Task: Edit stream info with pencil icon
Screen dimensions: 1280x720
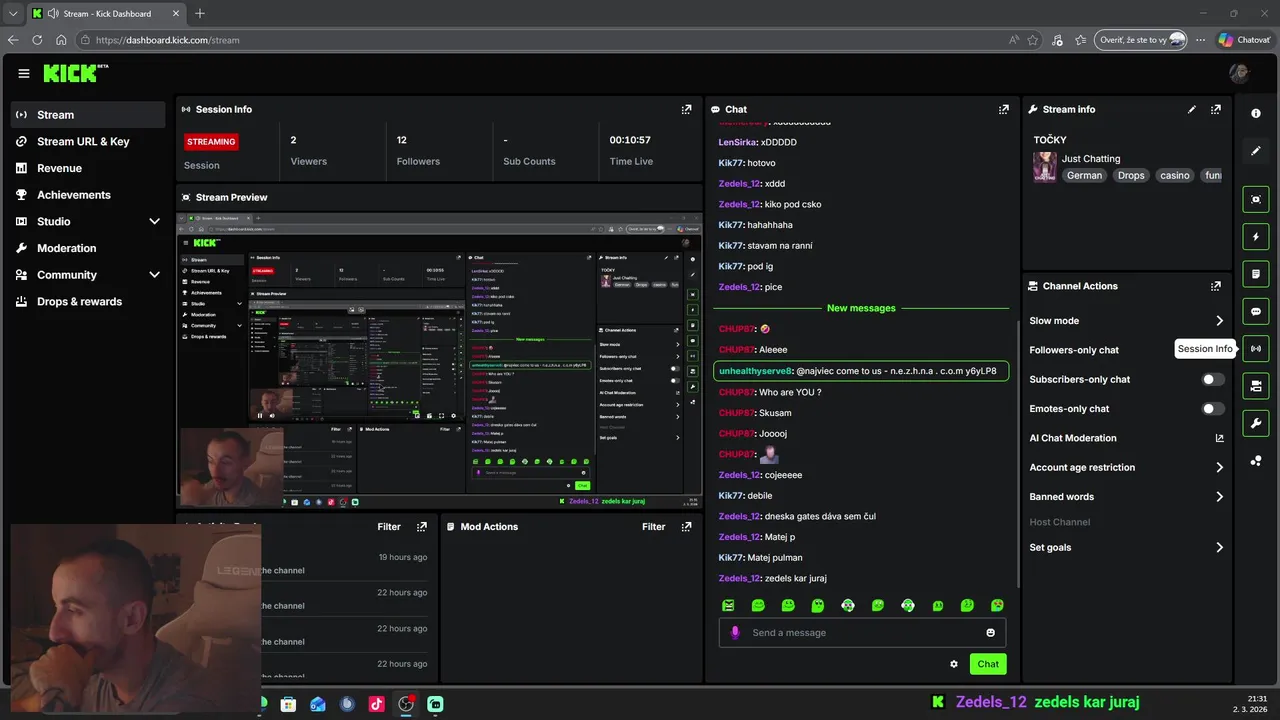Action: (x=1191, y=110)
